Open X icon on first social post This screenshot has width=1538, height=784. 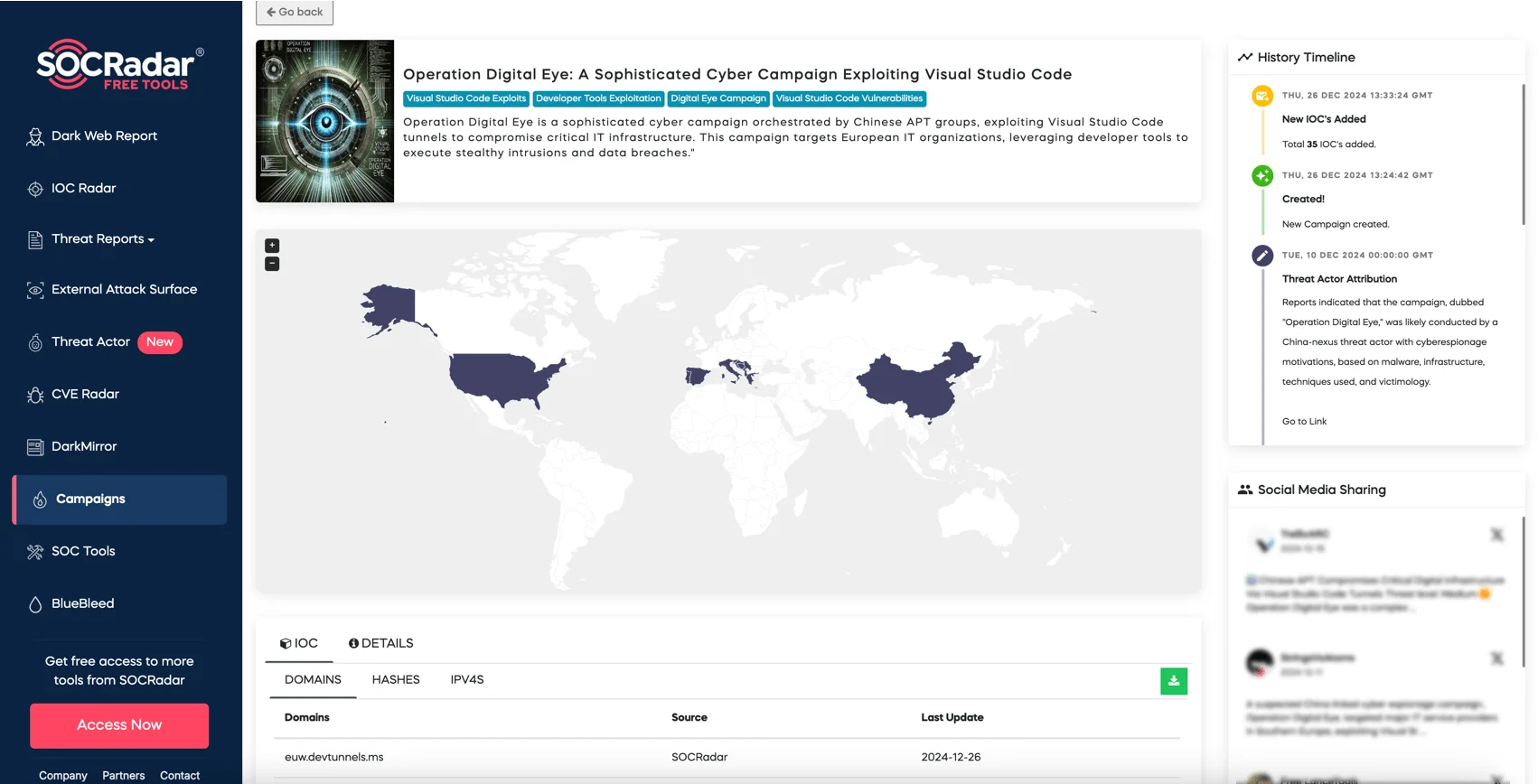[x=1497, y=535]
